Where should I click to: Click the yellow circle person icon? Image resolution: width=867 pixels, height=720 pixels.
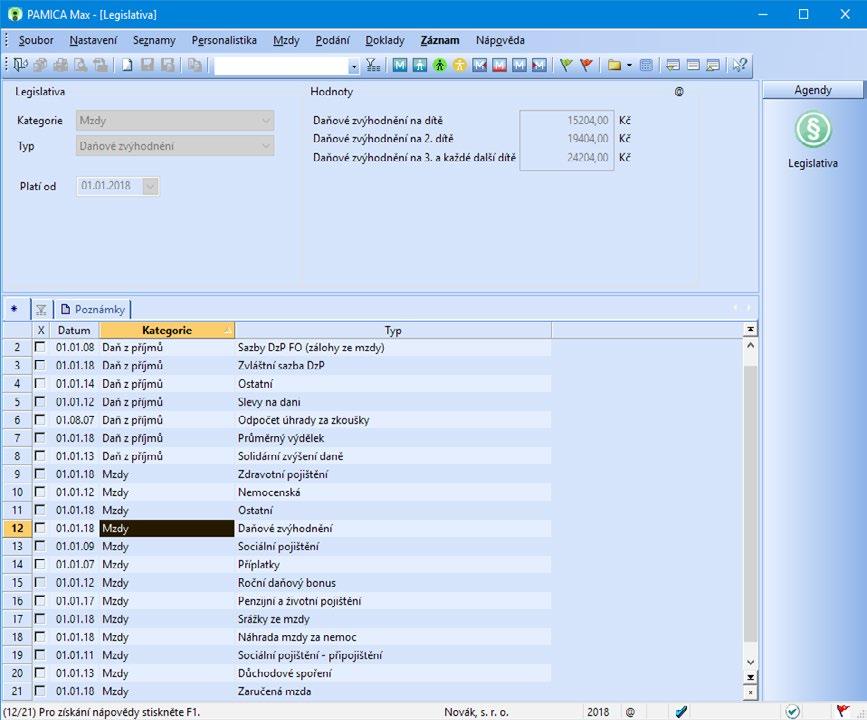coord(459,65)
